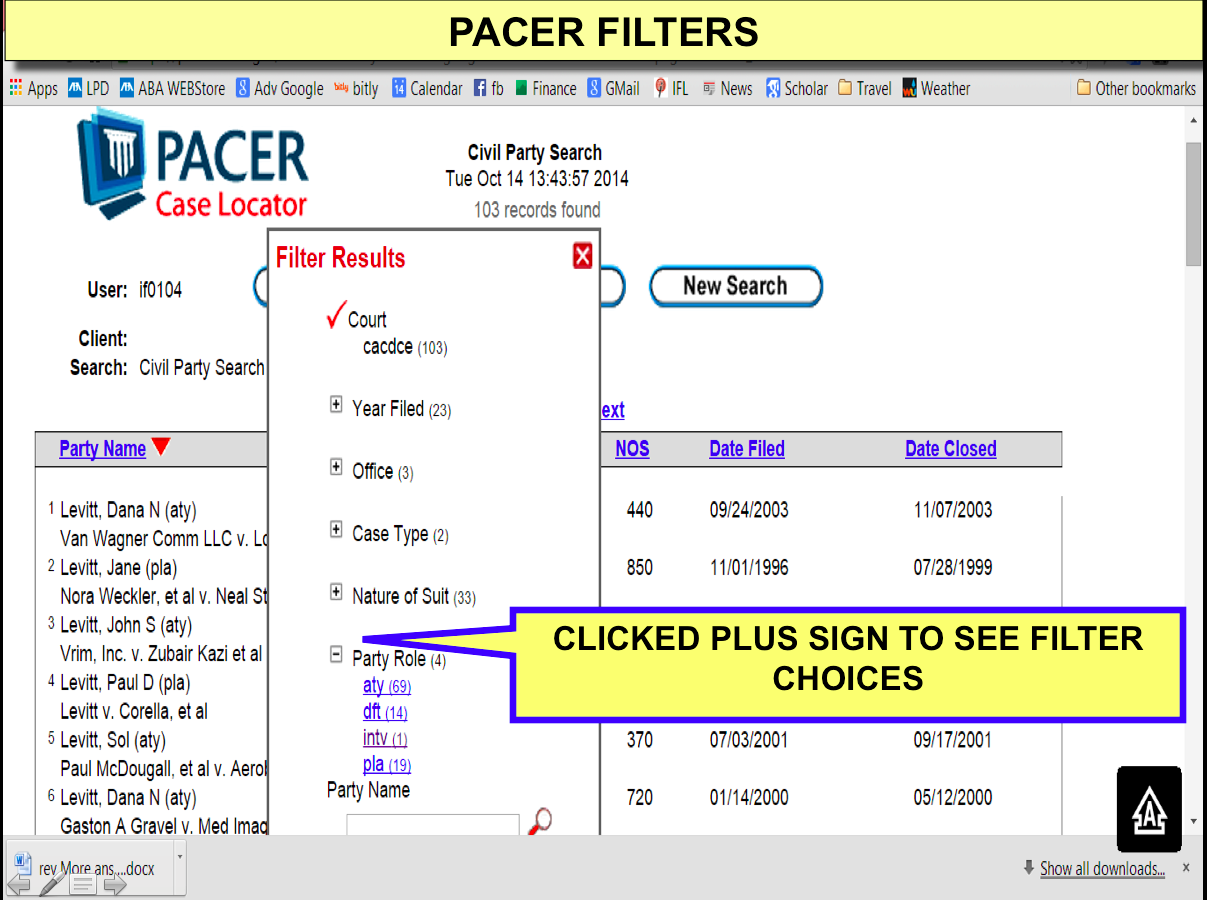Go to the Next results page link
Viewport: 1207px width, 900px height.
coord(613,410)
